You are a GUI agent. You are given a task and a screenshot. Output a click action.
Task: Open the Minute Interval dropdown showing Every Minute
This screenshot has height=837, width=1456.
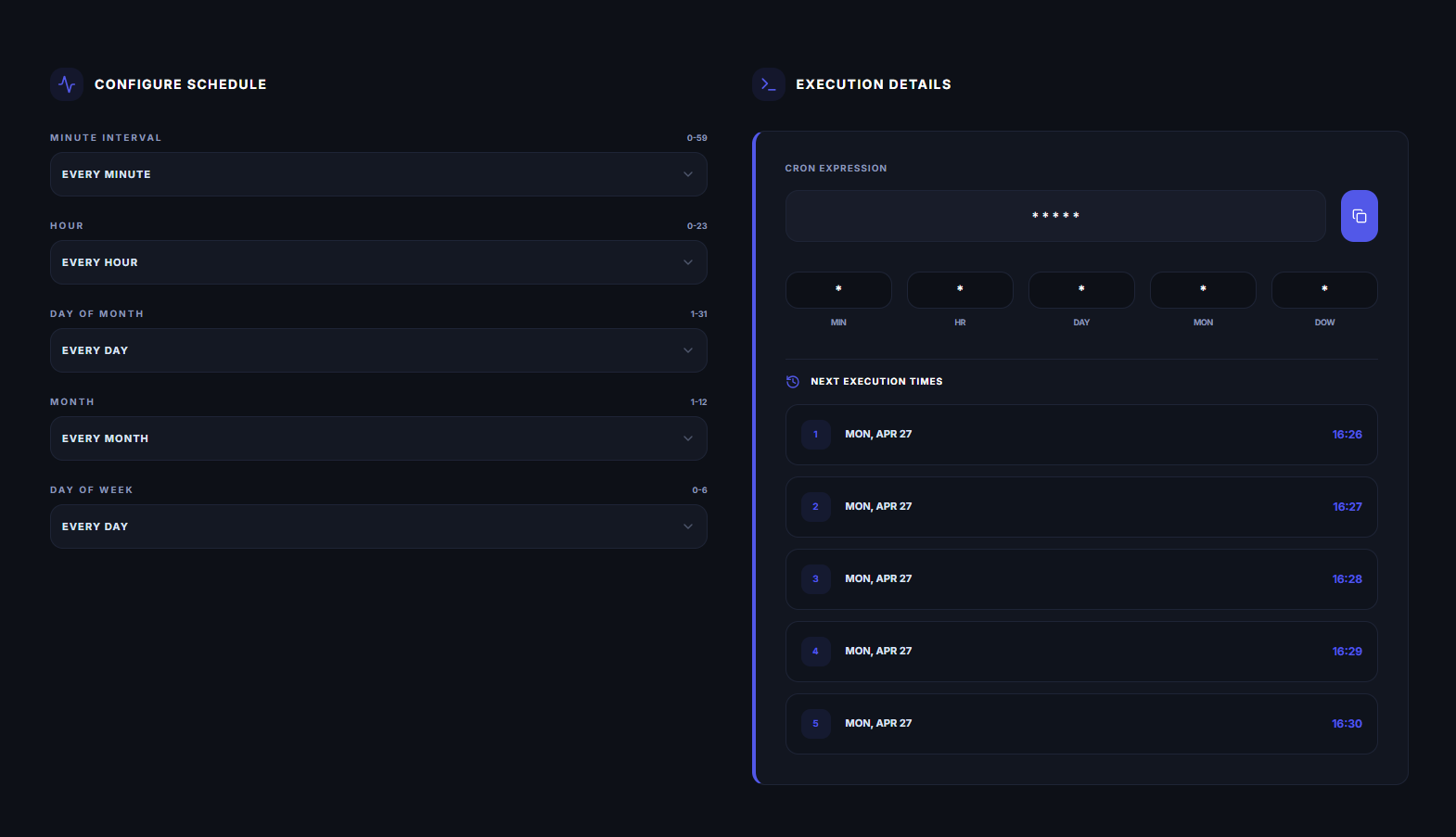click(378, 174)
